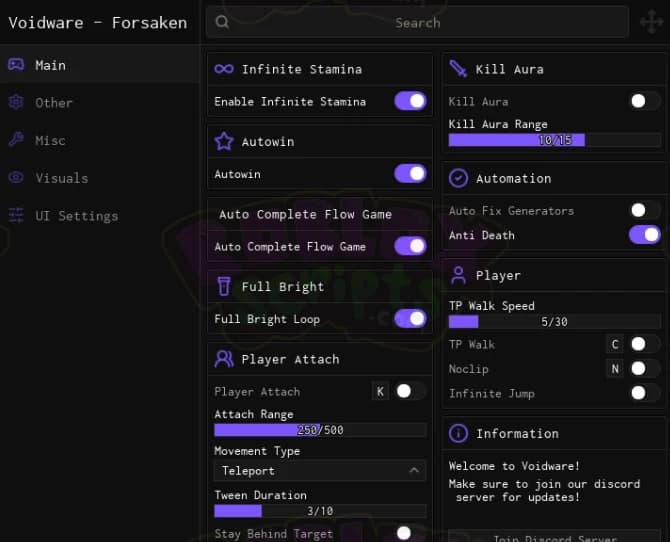This screenshot has height=542, width=670.
Task: Turn off the Autowin toggle
Action: [410, 174]
